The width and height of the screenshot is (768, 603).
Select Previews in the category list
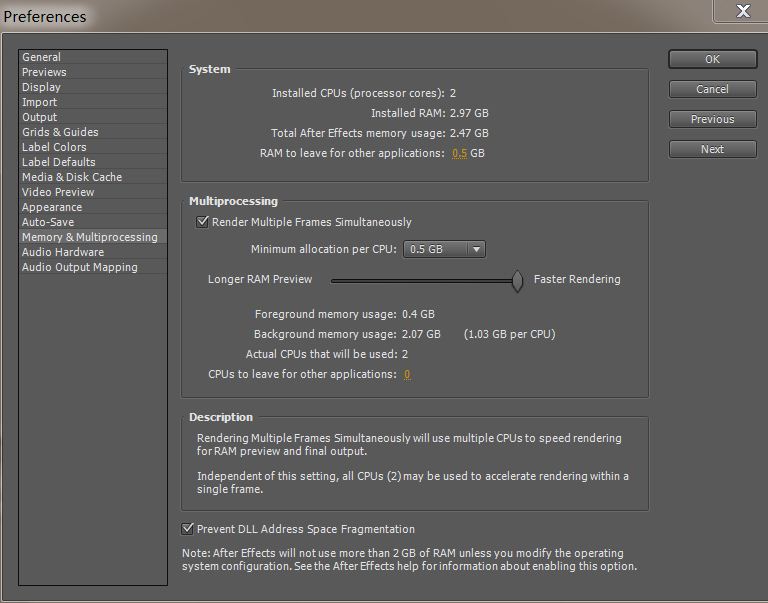[x=93, y=72]
